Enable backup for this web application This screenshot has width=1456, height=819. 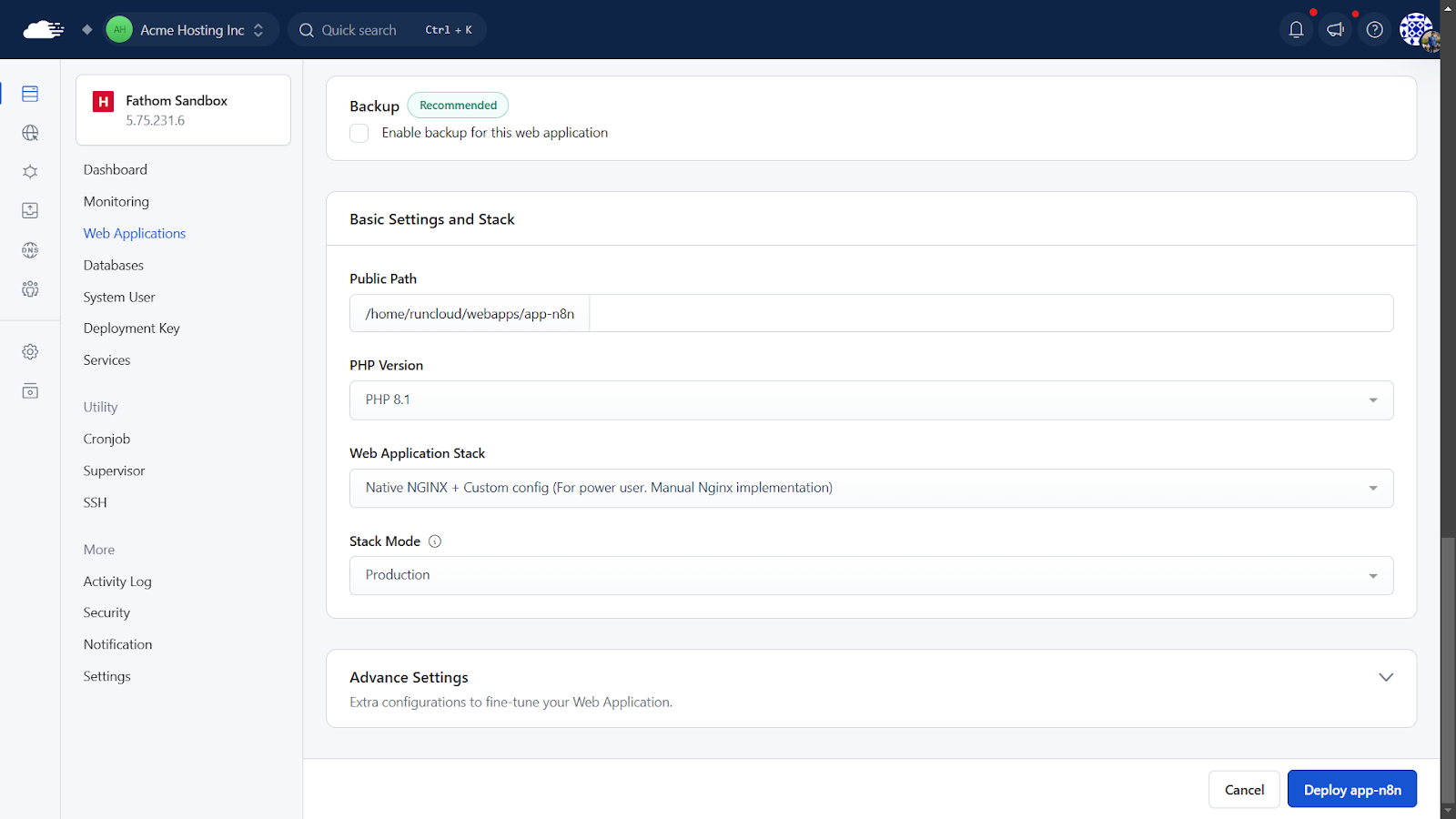(359, 134)
